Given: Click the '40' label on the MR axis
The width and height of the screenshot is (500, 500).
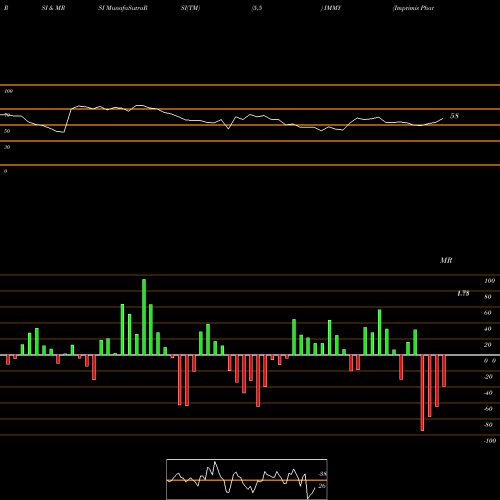Looking at the screenshot, I should pyautogui.click(x=488, y=329).
